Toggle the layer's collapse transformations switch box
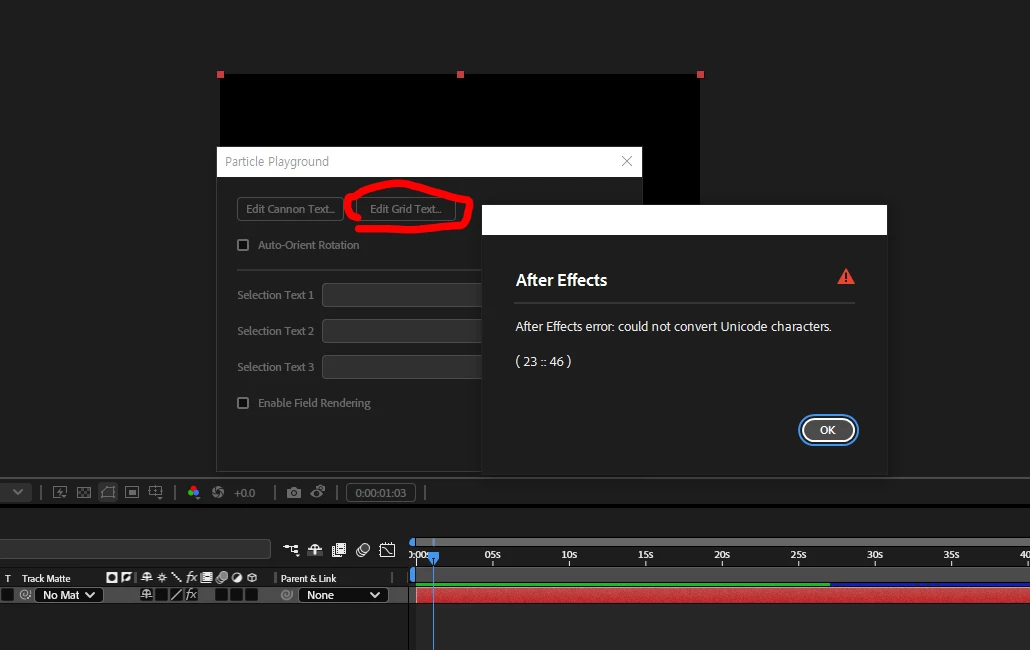The width and height of the screenshot is (1030, 650). [x=161, y=594]
